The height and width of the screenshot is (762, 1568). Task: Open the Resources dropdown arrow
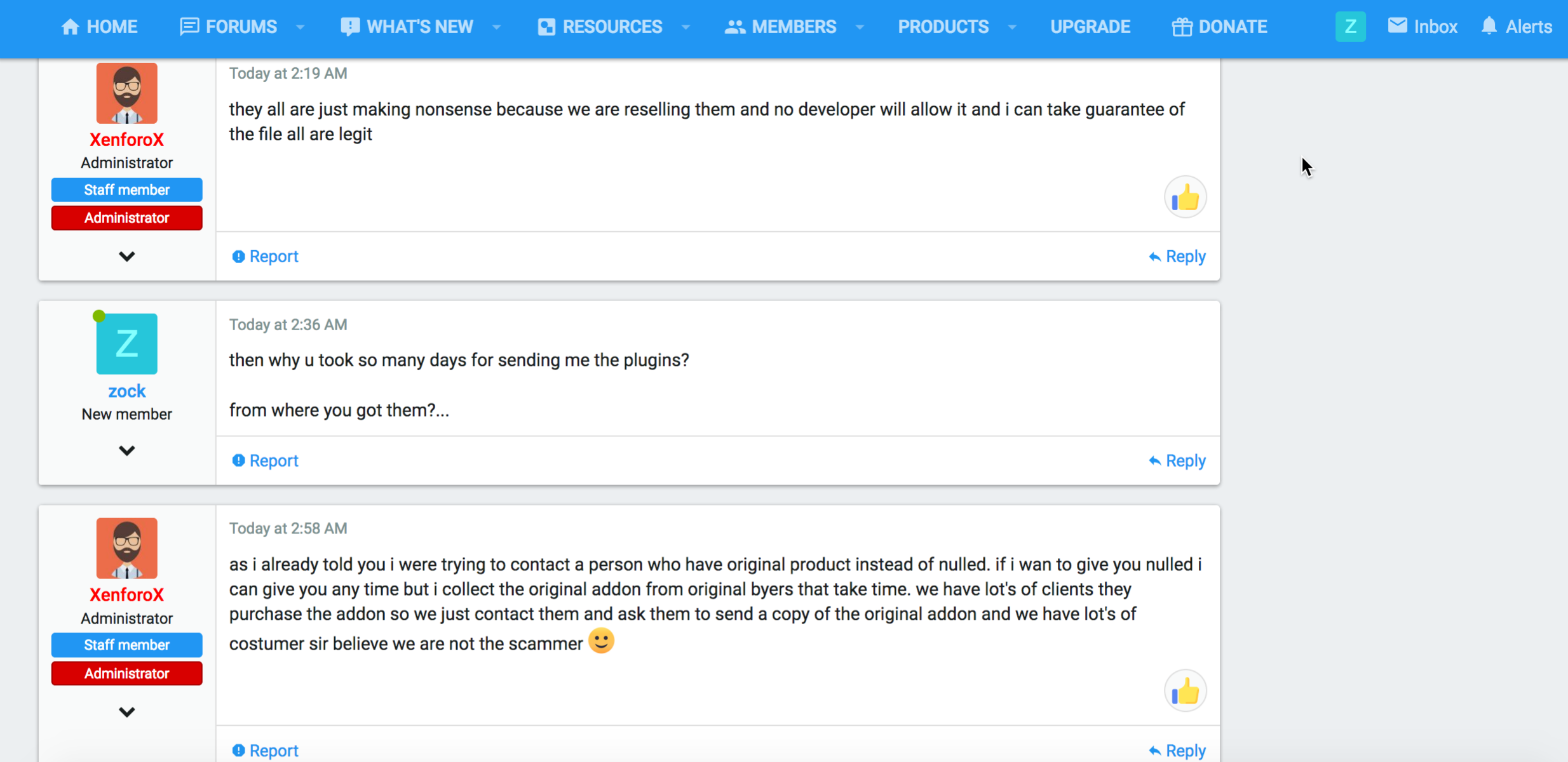coord(686,27)
